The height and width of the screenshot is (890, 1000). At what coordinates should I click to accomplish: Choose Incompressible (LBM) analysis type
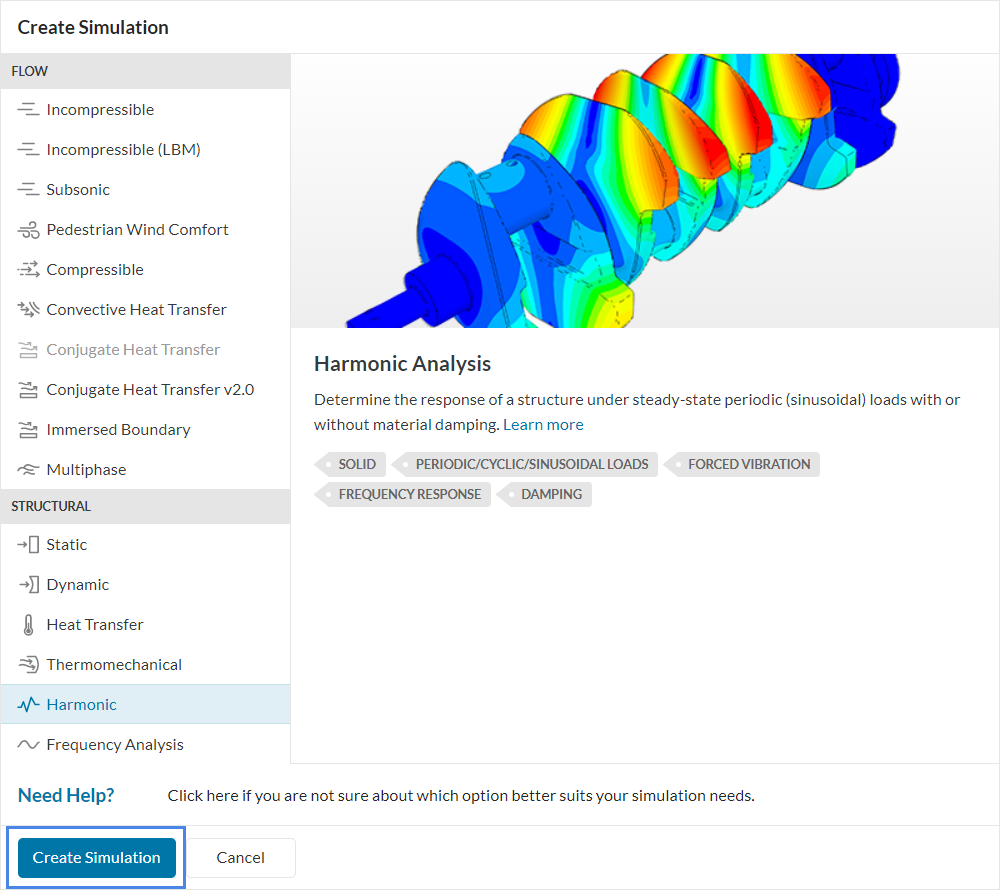click(x=123, y=150)
